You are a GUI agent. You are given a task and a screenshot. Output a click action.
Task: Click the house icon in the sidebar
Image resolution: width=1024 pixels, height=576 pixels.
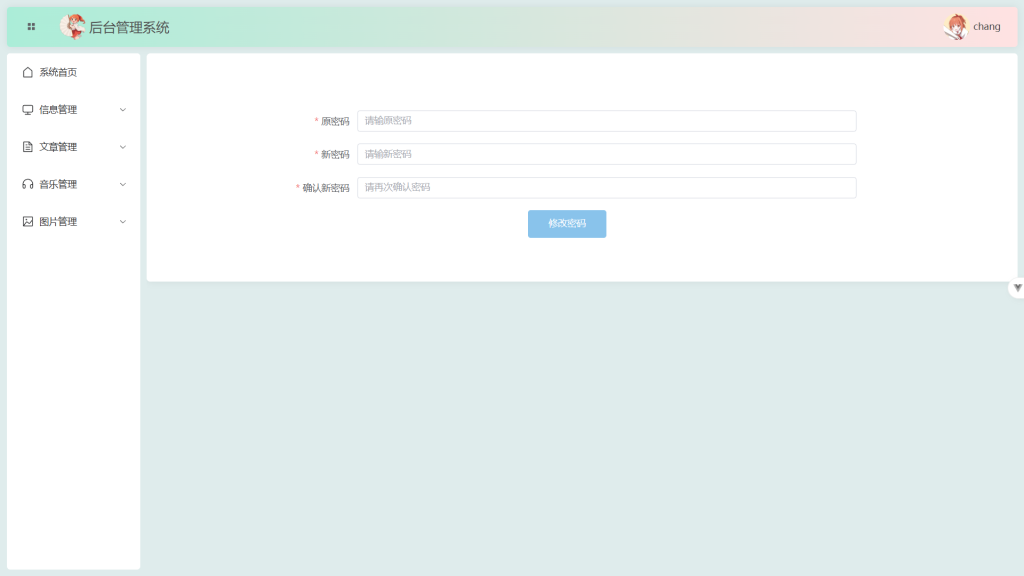28,72
